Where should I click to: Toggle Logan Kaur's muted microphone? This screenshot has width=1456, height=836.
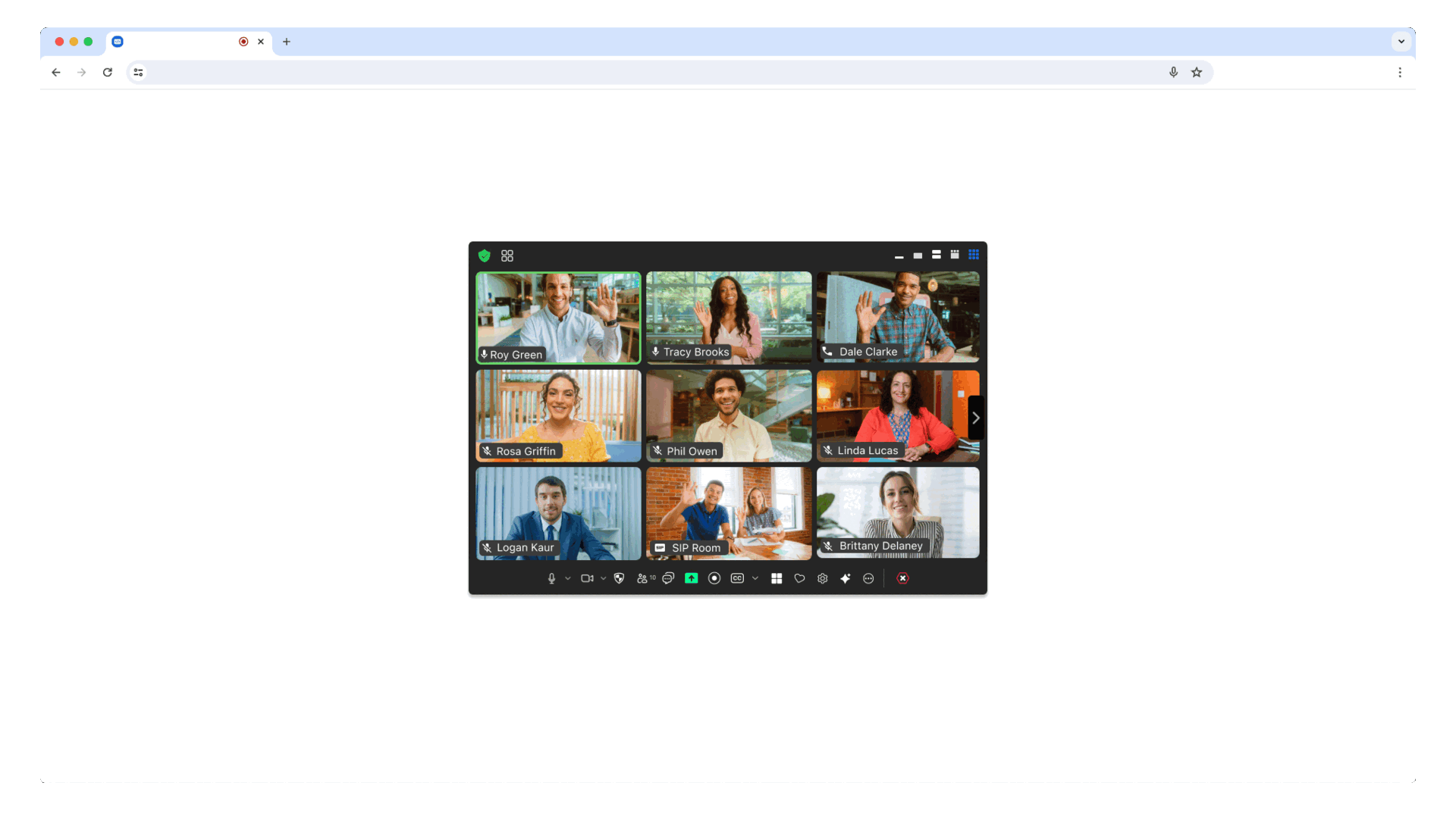(488, 547)
